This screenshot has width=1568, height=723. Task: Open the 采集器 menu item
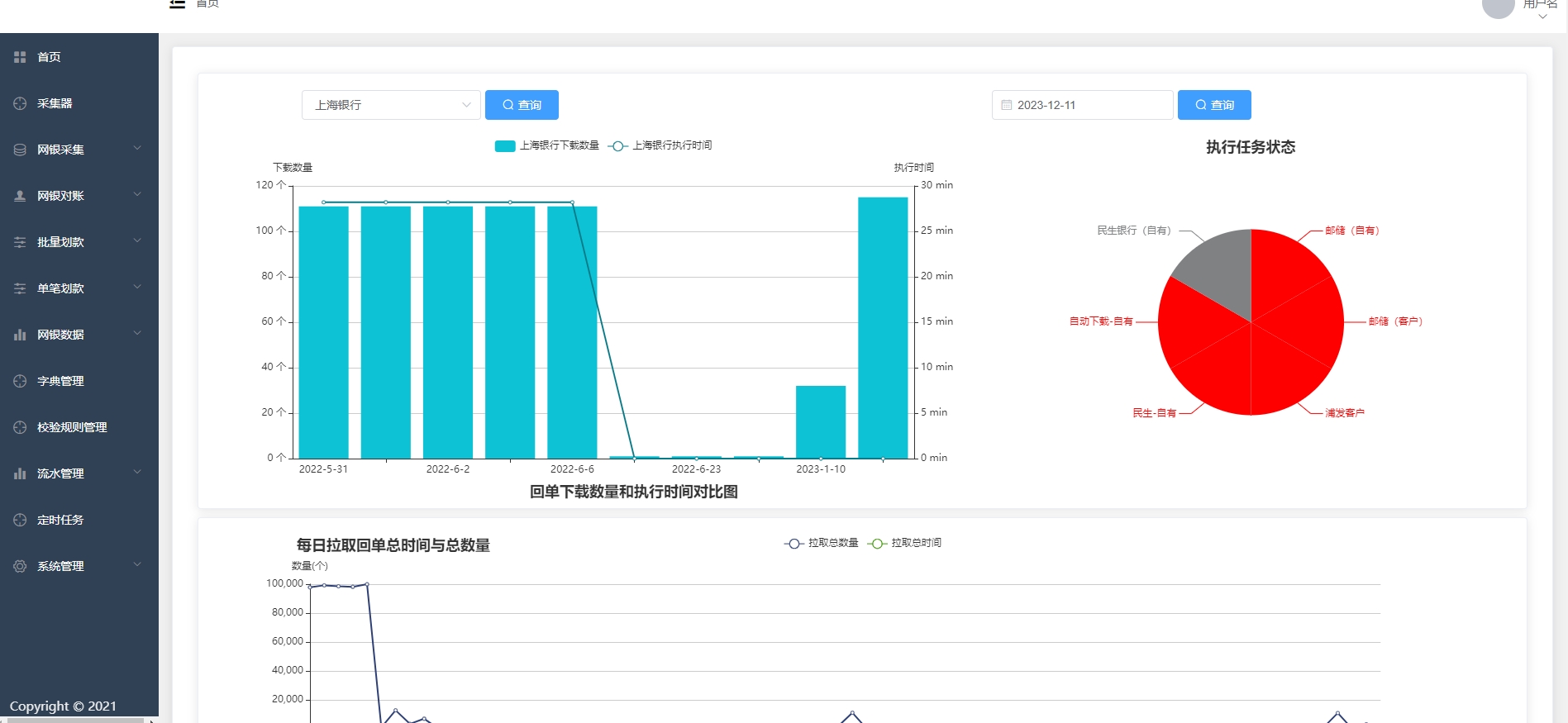click(79, 103)
